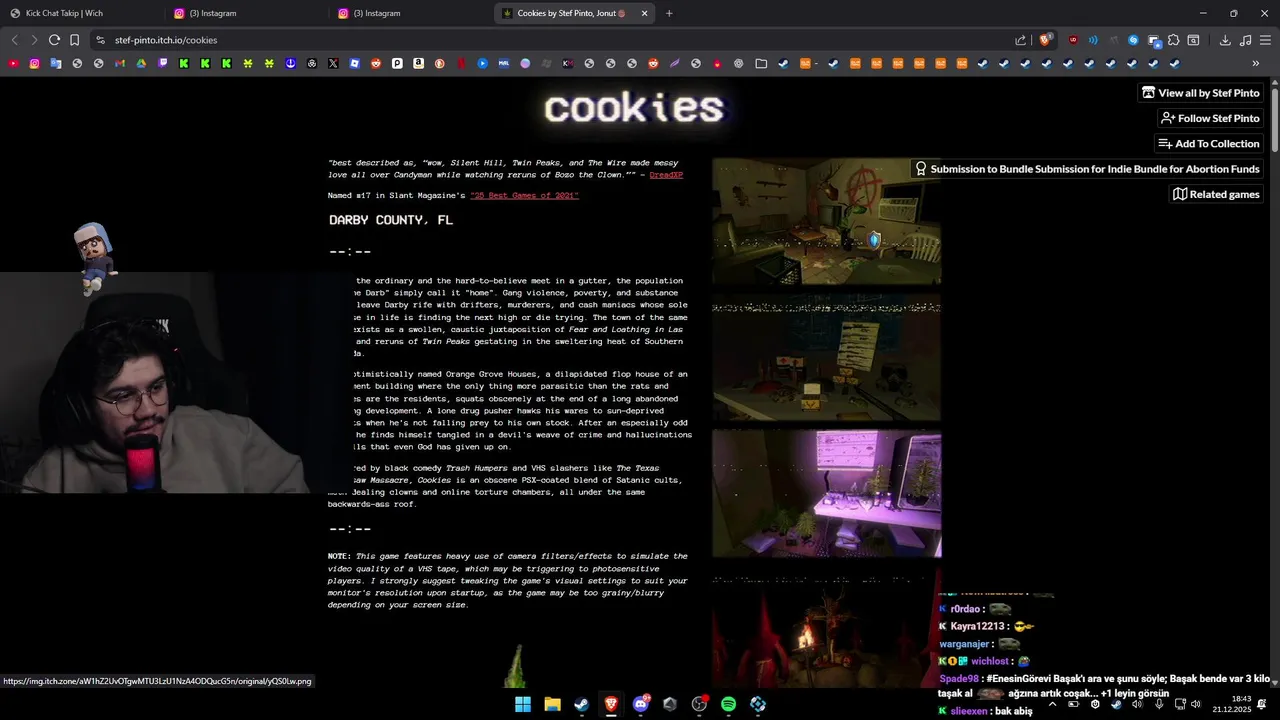Click the share icon in the address bar
This screenshot has height=720, width=1280.
[1020, 40]
